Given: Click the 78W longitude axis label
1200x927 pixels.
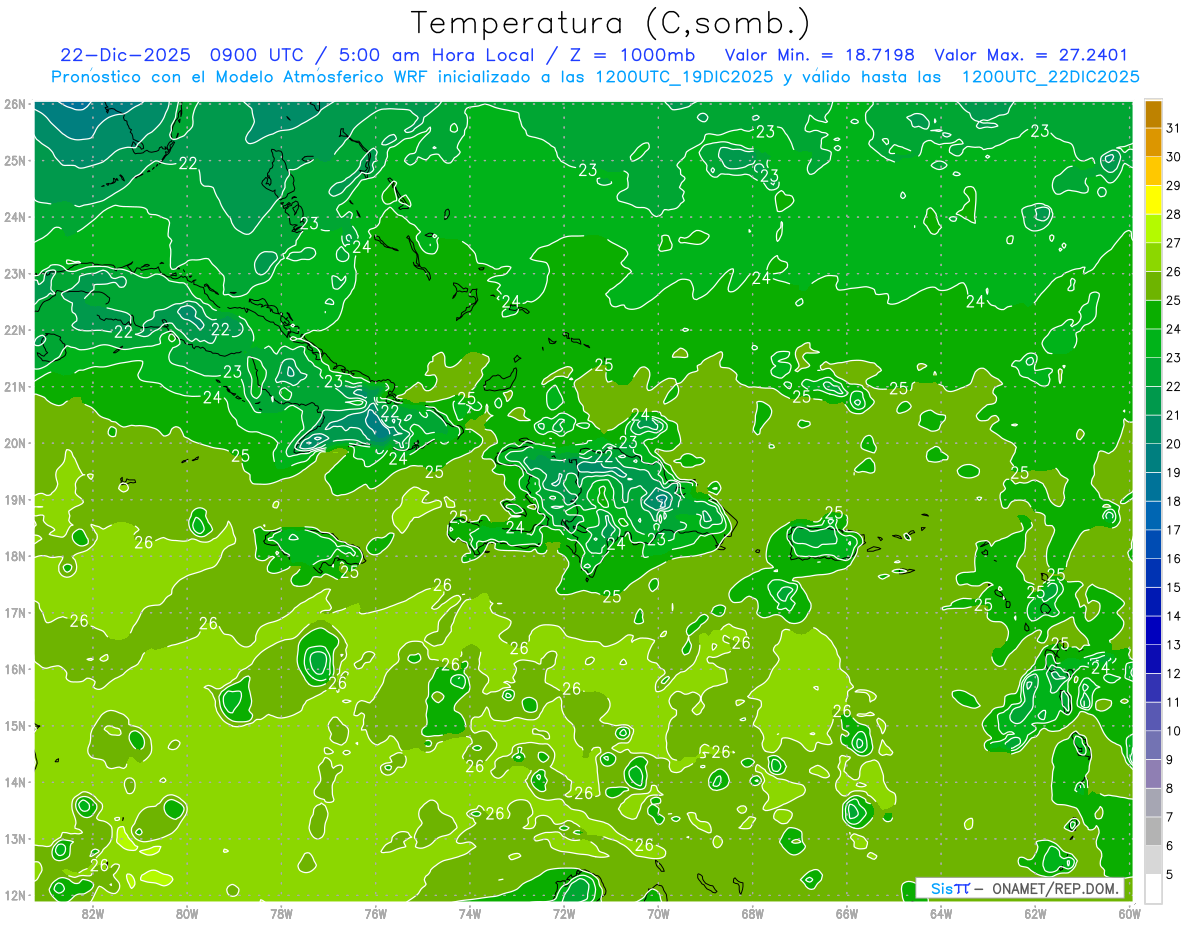Looking at the screenshot, I should [x=281, y=913].
